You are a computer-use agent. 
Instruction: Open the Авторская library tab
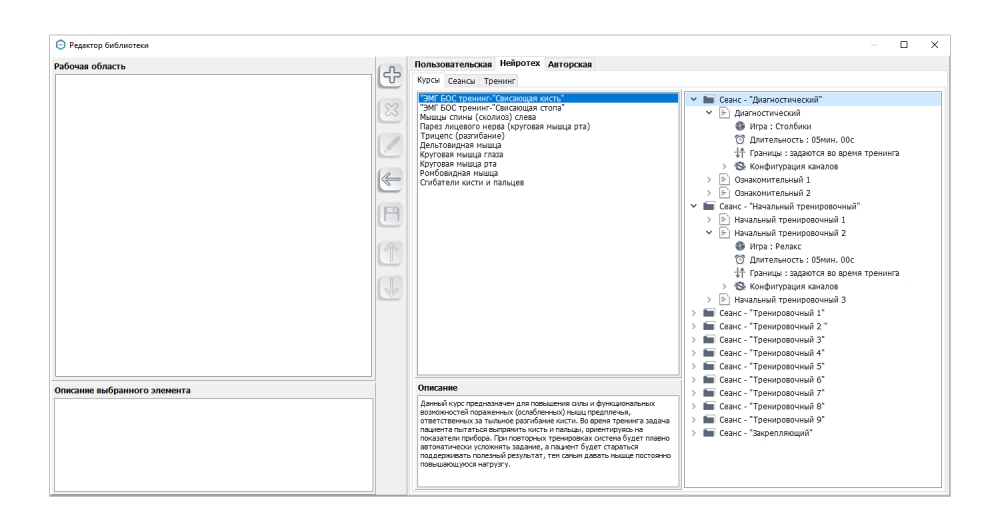pos(570,64)
